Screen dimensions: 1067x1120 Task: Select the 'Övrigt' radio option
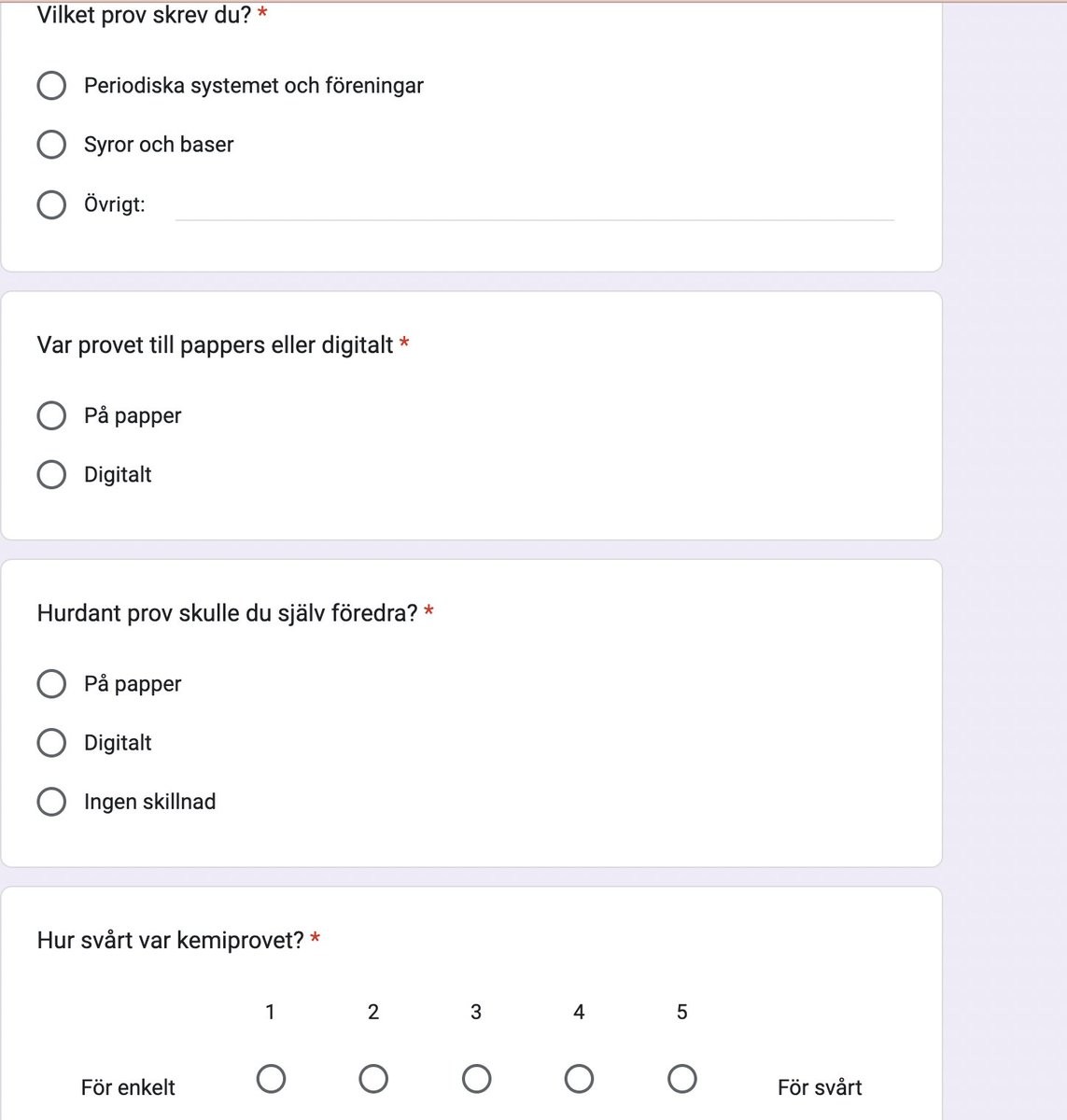(x=51, y=204)
